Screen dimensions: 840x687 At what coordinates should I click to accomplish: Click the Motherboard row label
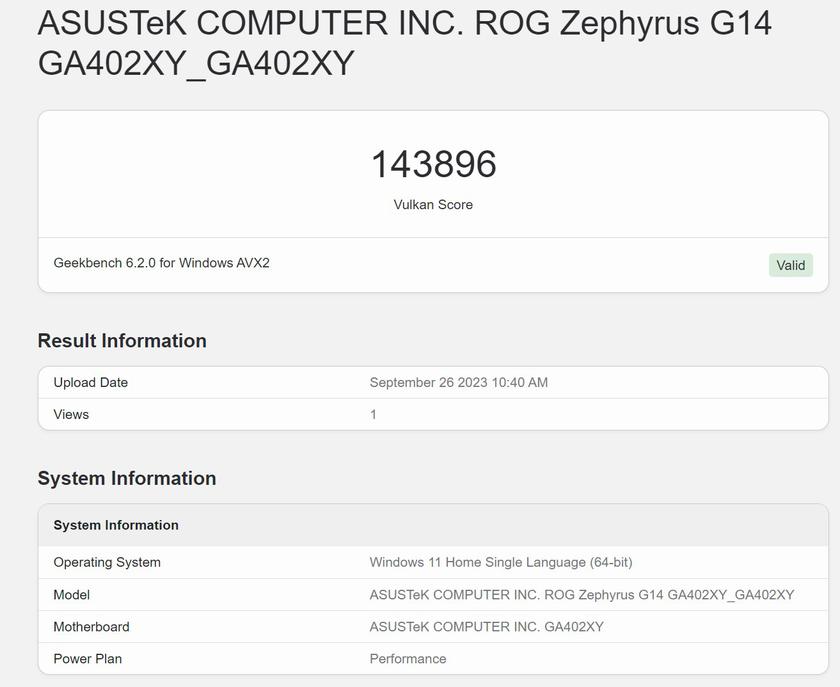pos(91,627)
